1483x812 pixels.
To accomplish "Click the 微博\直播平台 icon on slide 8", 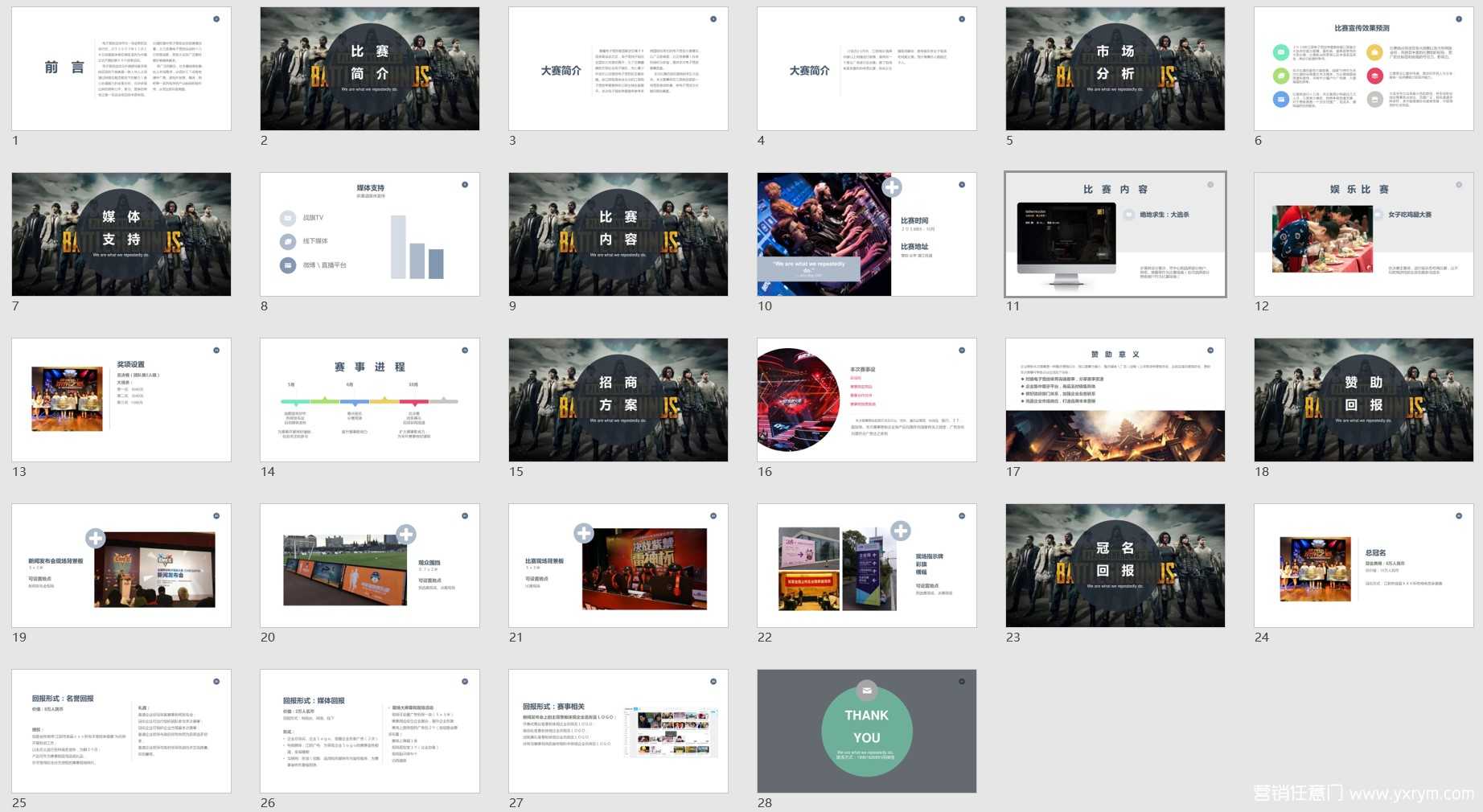I will [x=288, y=265].
